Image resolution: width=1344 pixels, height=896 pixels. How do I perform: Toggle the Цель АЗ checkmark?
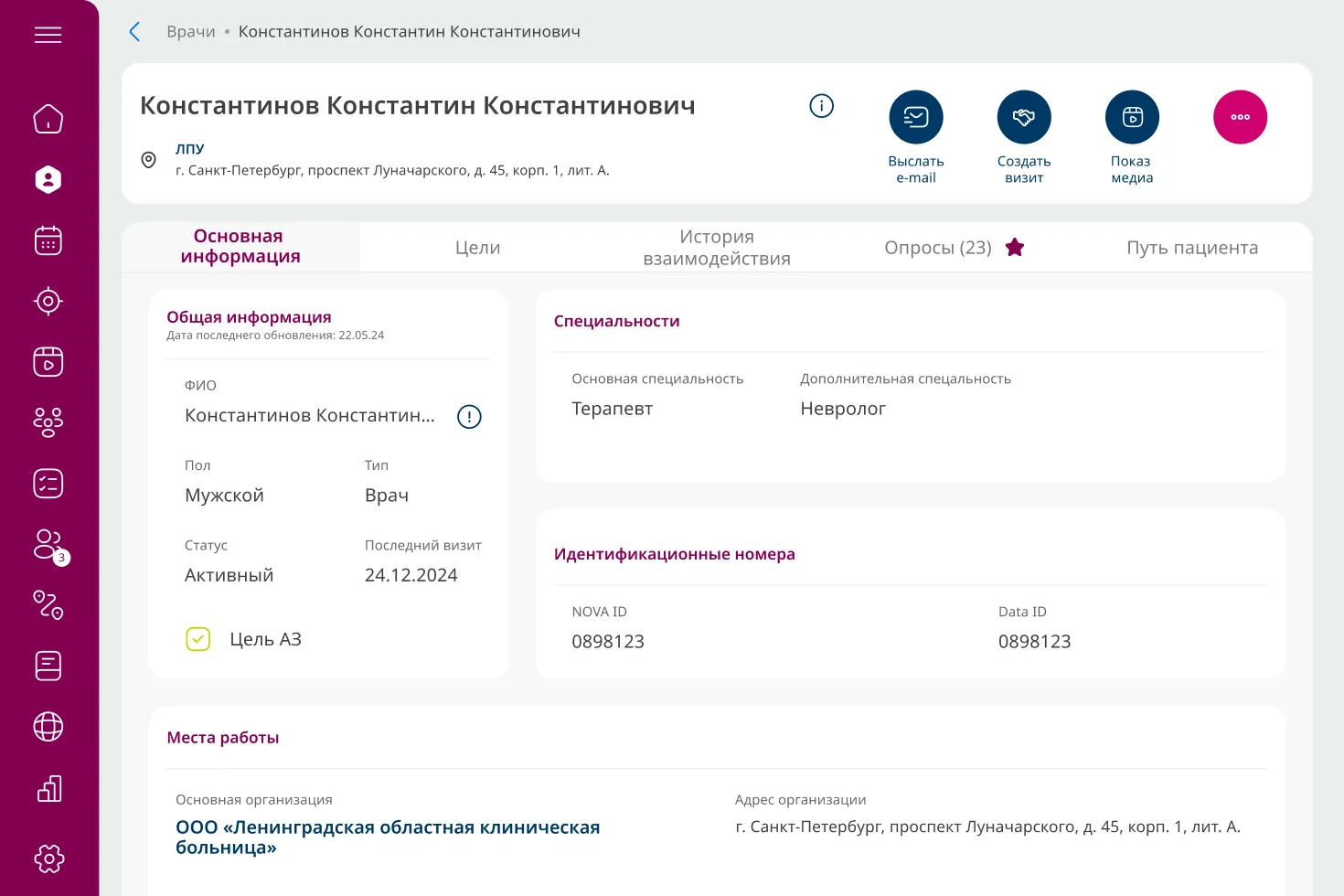[197, 639]
